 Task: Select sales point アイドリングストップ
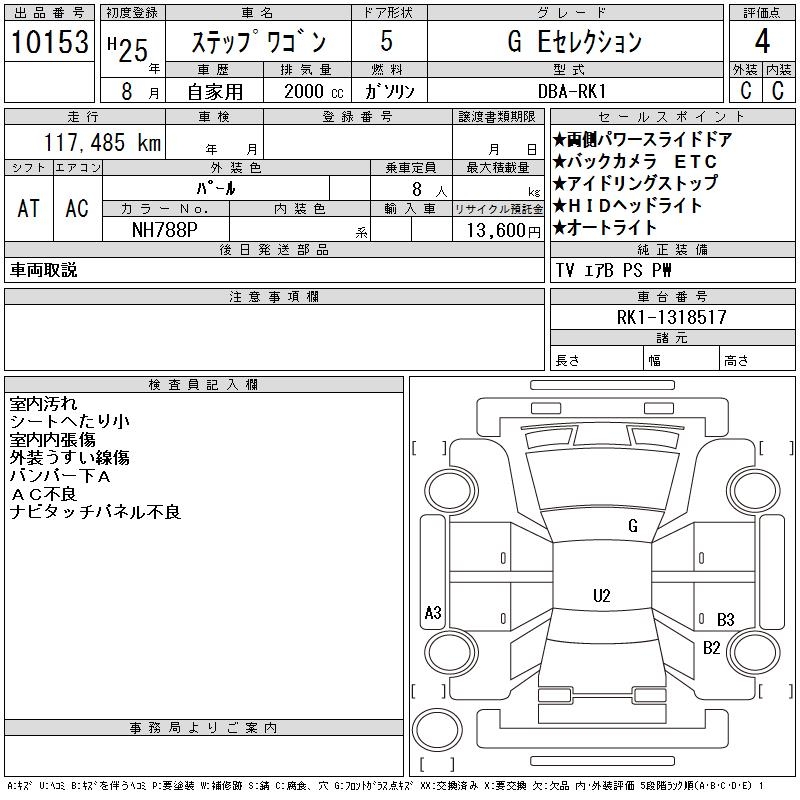tap(636, 184)
